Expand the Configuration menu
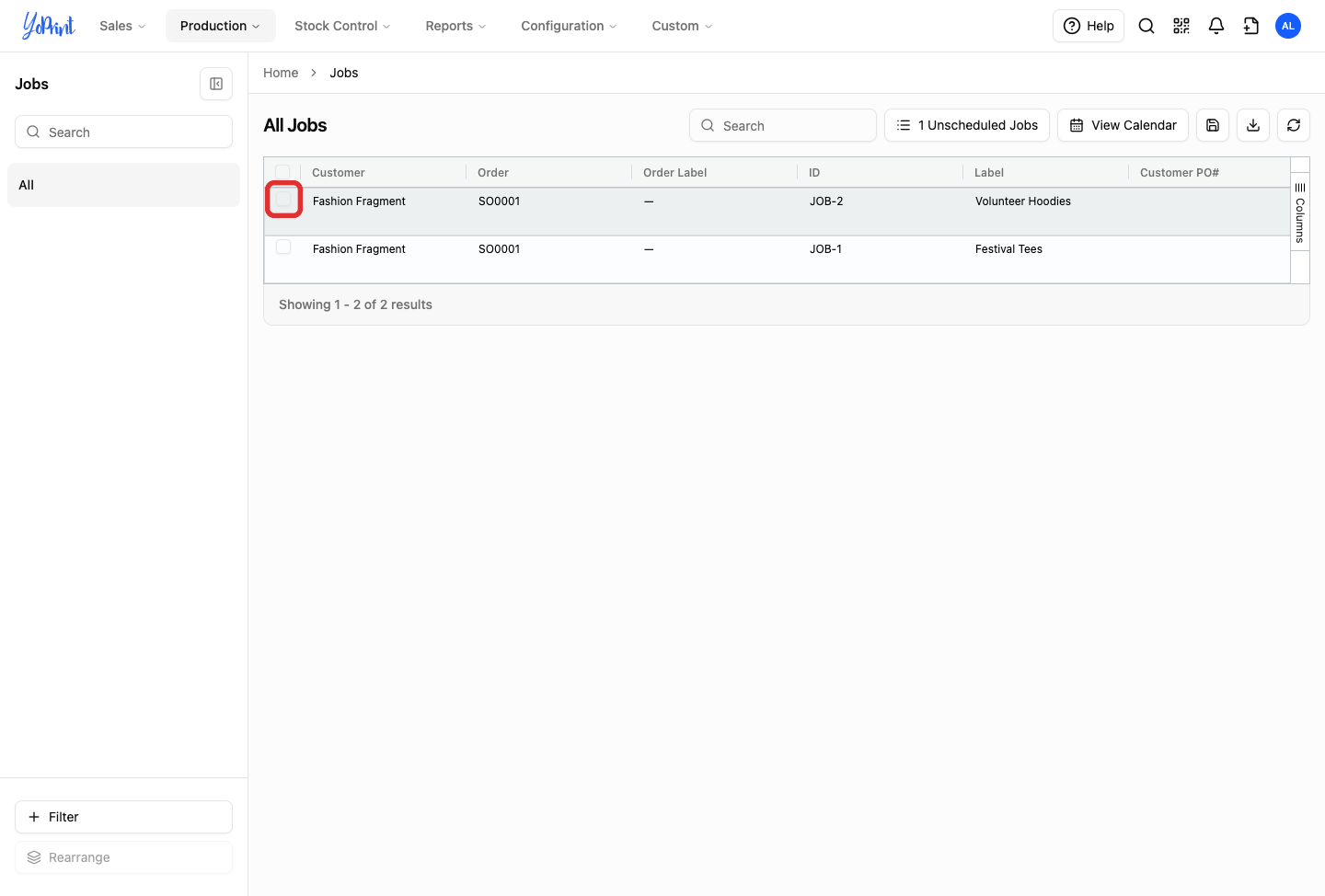Image resolution: width=1325 pixels, height=896 pixels. 569,26
